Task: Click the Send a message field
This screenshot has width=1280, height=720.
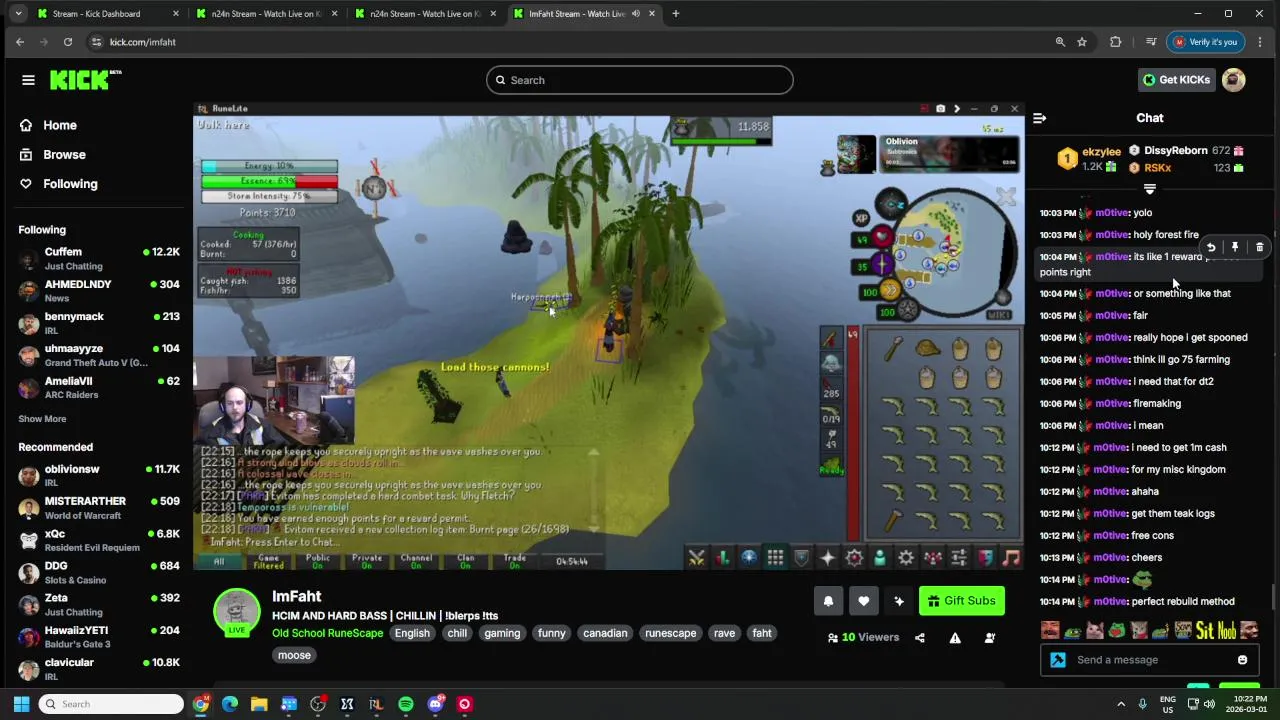Action: [x=1150, y=660]
